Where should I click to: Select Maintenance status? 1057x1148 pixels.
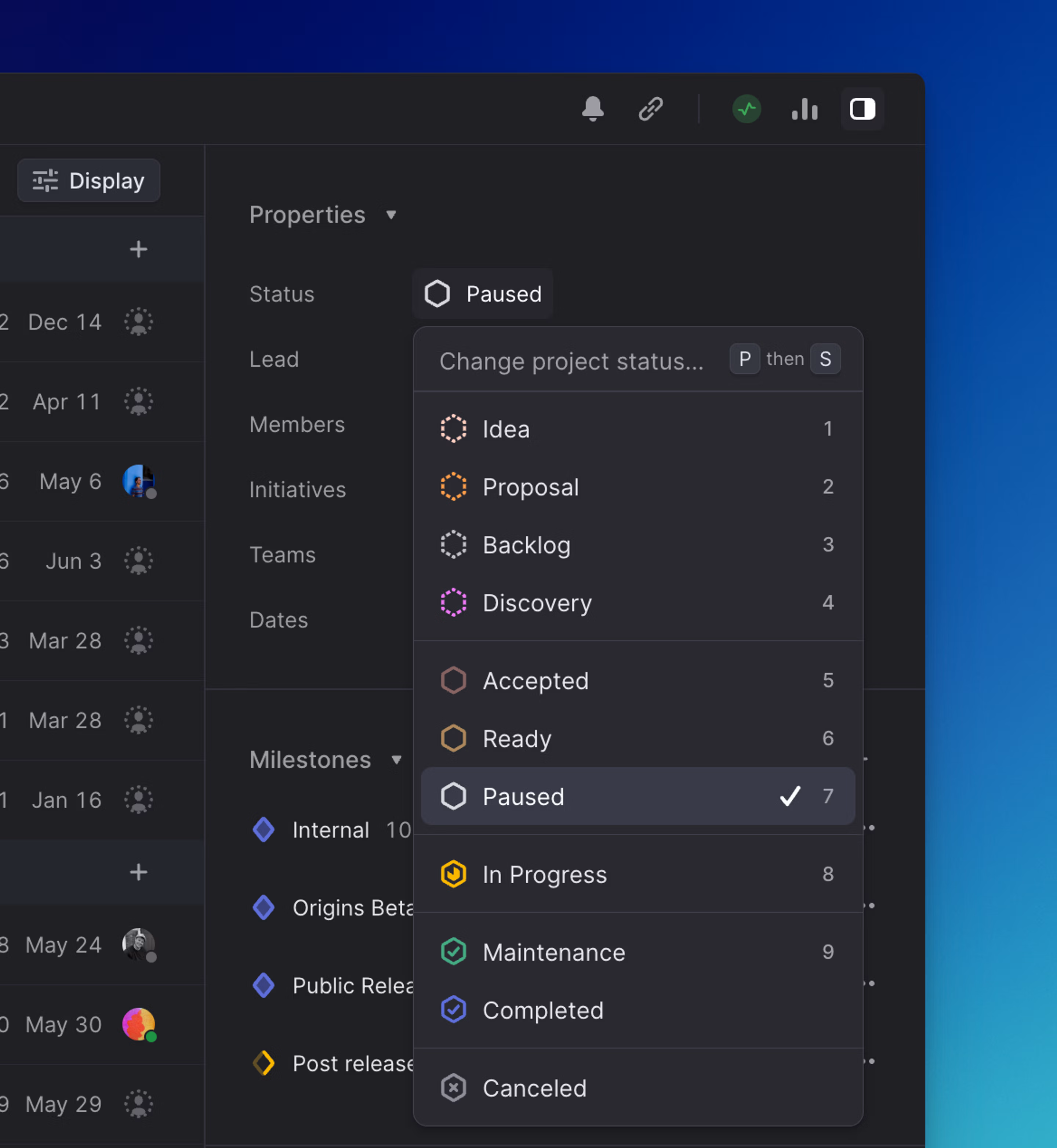[638, 952]
